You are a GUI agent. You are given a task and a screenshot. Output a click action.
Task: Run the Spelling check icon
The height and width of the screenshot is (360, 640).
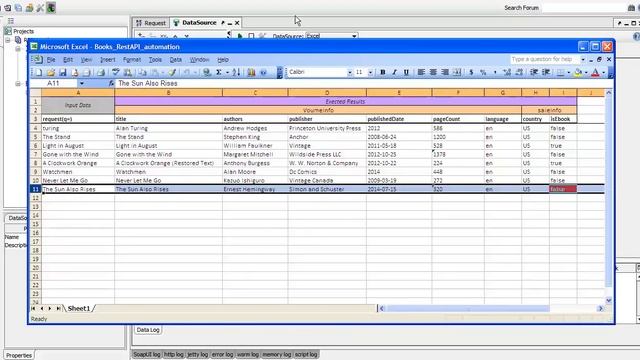coord(116,72)
